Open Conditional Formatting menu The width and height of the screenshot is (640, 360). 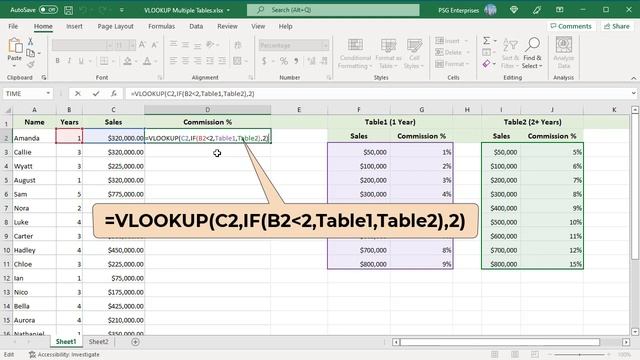(355, 53)
